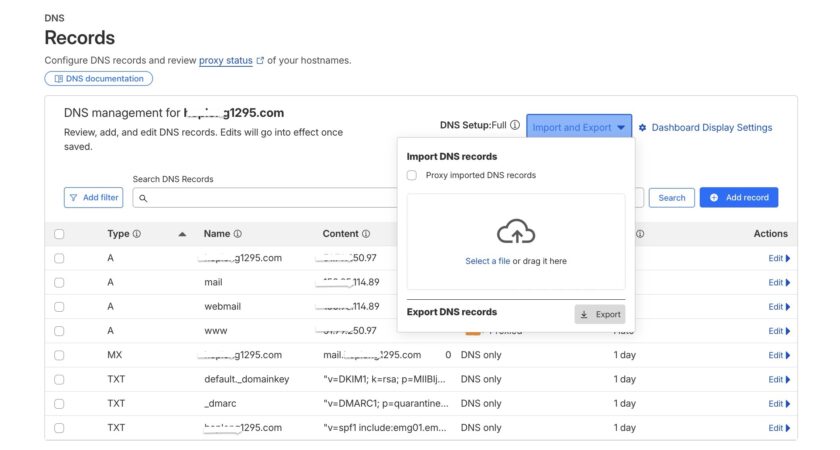Click the 'default._domainkey' name cell
840x450 pixels.
(246, 379)
